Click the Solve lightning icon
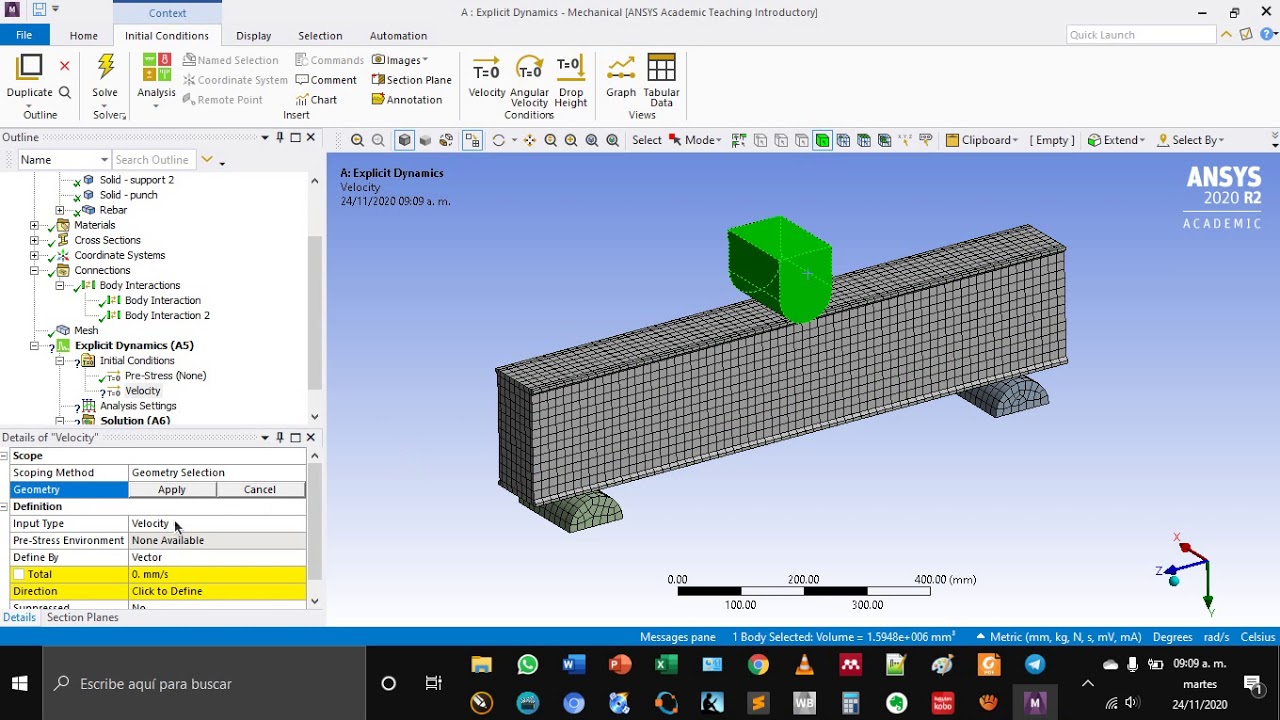The image size is (1280, 720). [105, 67]
